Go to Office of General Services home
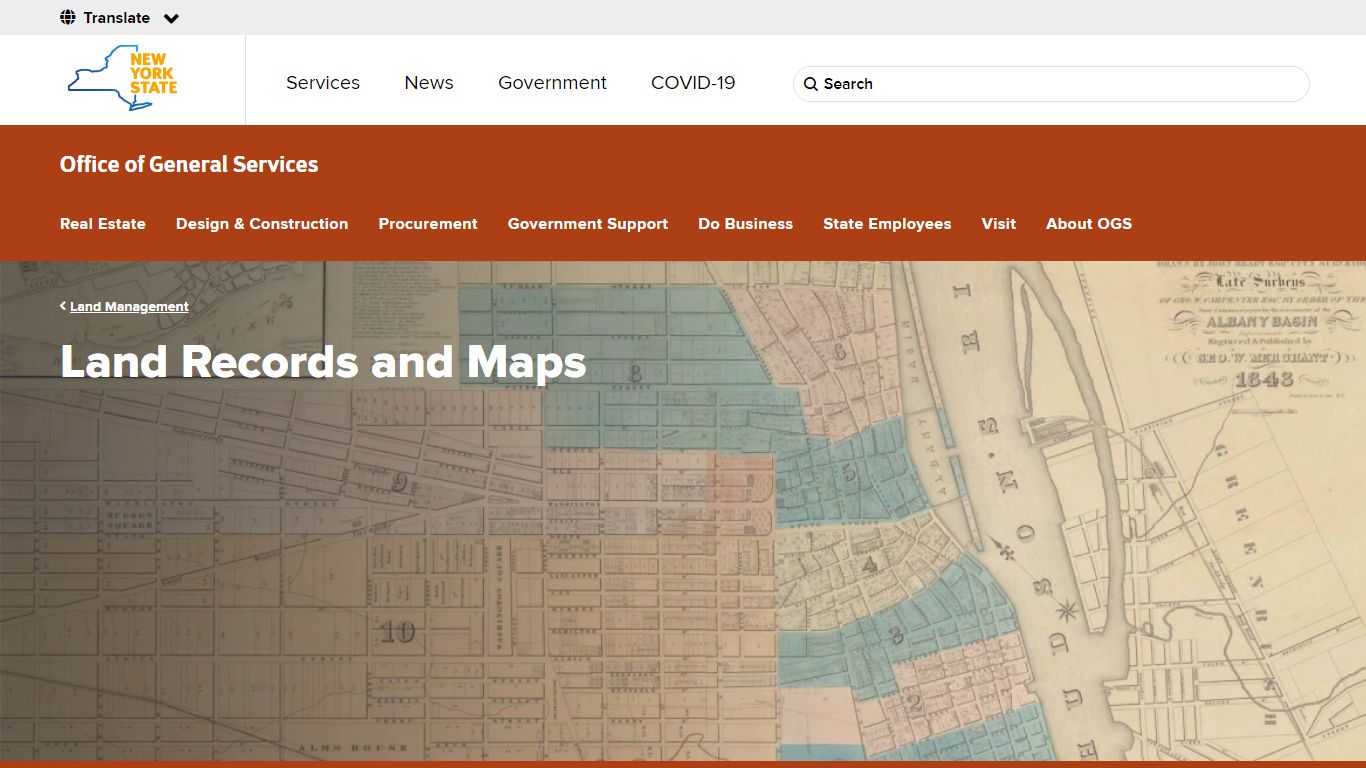Image resolution: width=1366 pixels, height=768 pixels. click(x=189, y=164)
